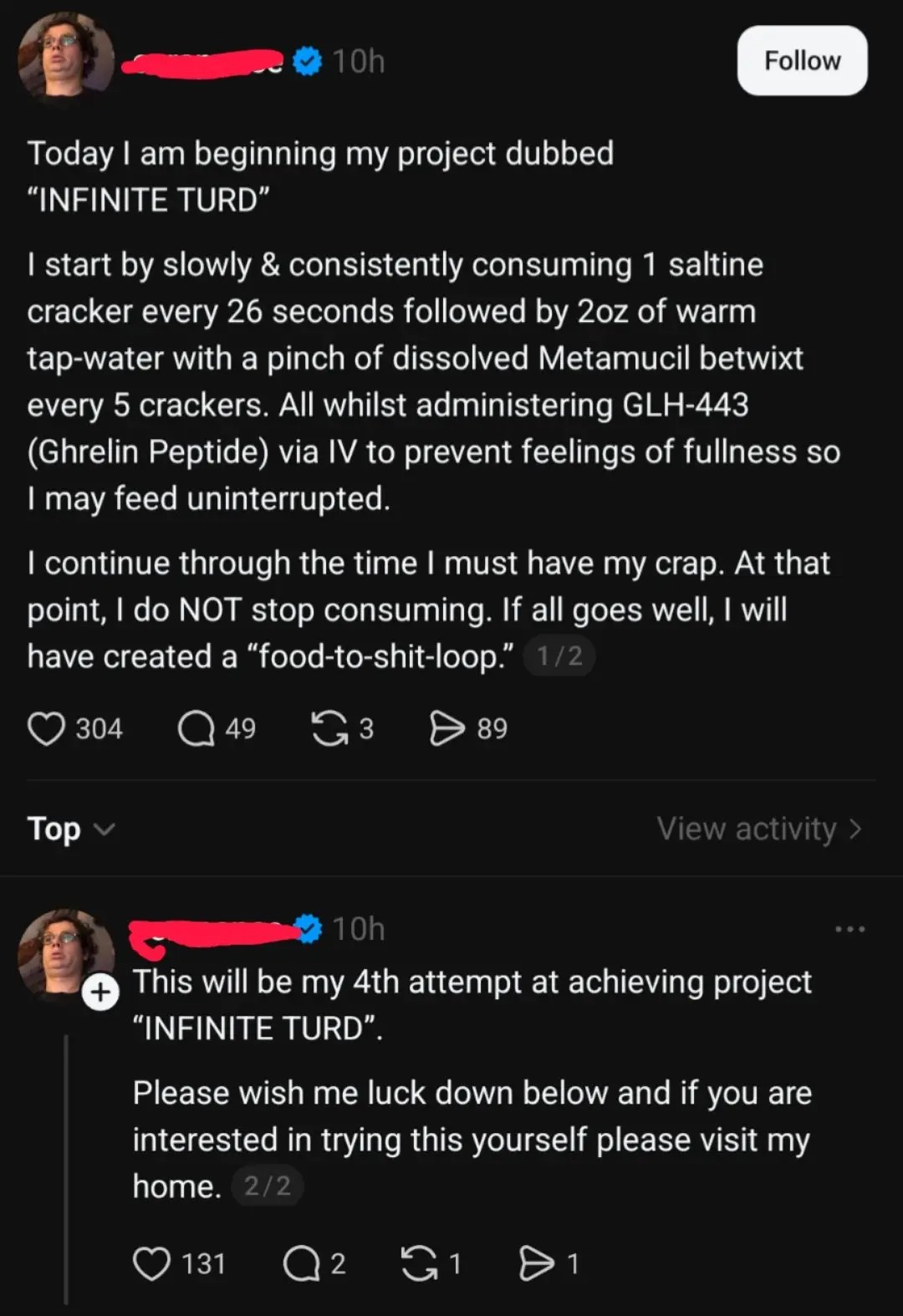903x1316 pixels.
Task: Open the three-dot menu on the reply
Action: pyautogui.click(x=849, y=929)
